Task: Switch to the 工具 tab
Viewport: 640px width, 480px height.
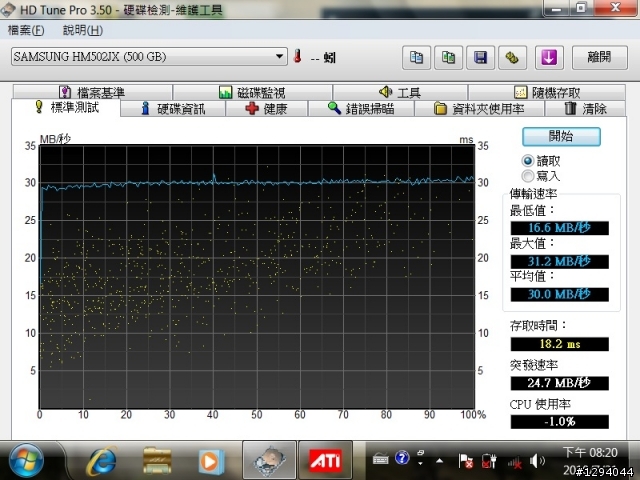Action: pyautogui.click(x=400, y=93)
